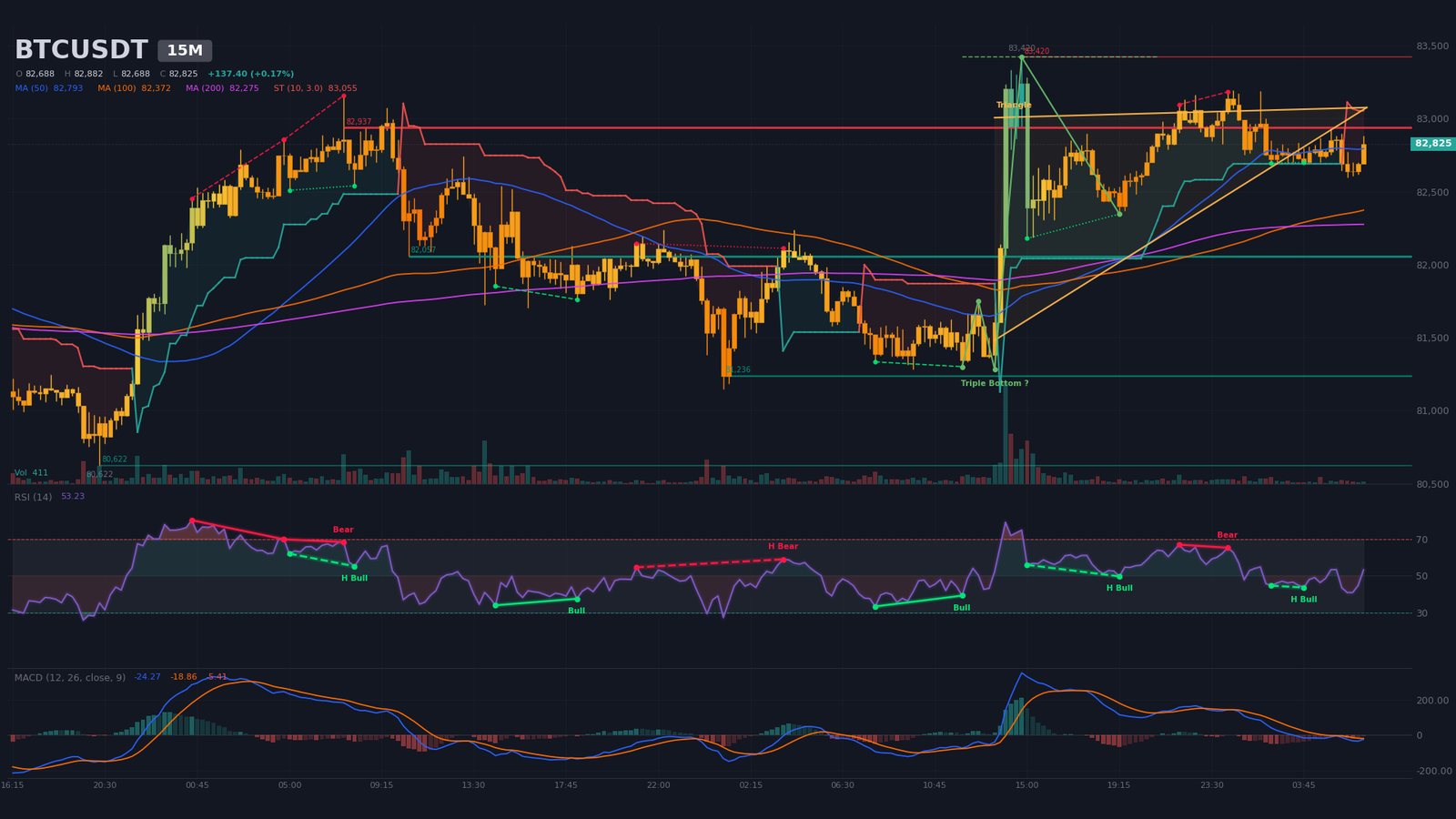Viewport: 1456px width, 819px height.
Task: Click the 82,825 current price tag
Action: tap(1433, 144)
